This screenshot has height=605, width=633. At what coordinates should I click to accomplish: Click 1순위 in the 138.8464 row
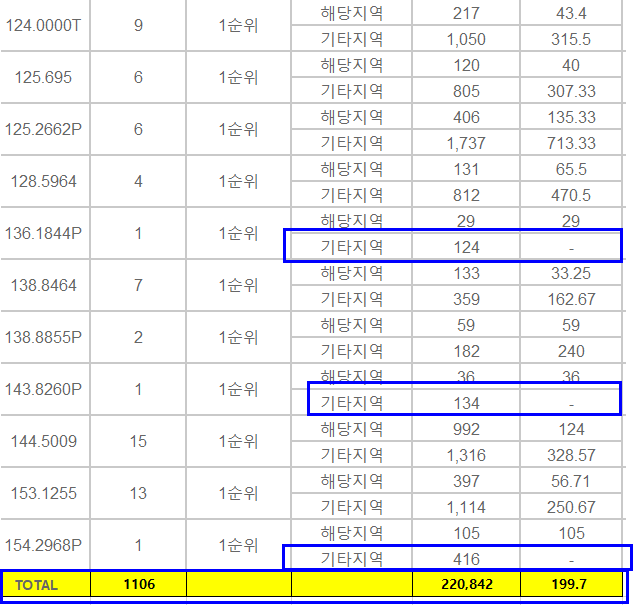pyautogui.click(x=238, y=285)
